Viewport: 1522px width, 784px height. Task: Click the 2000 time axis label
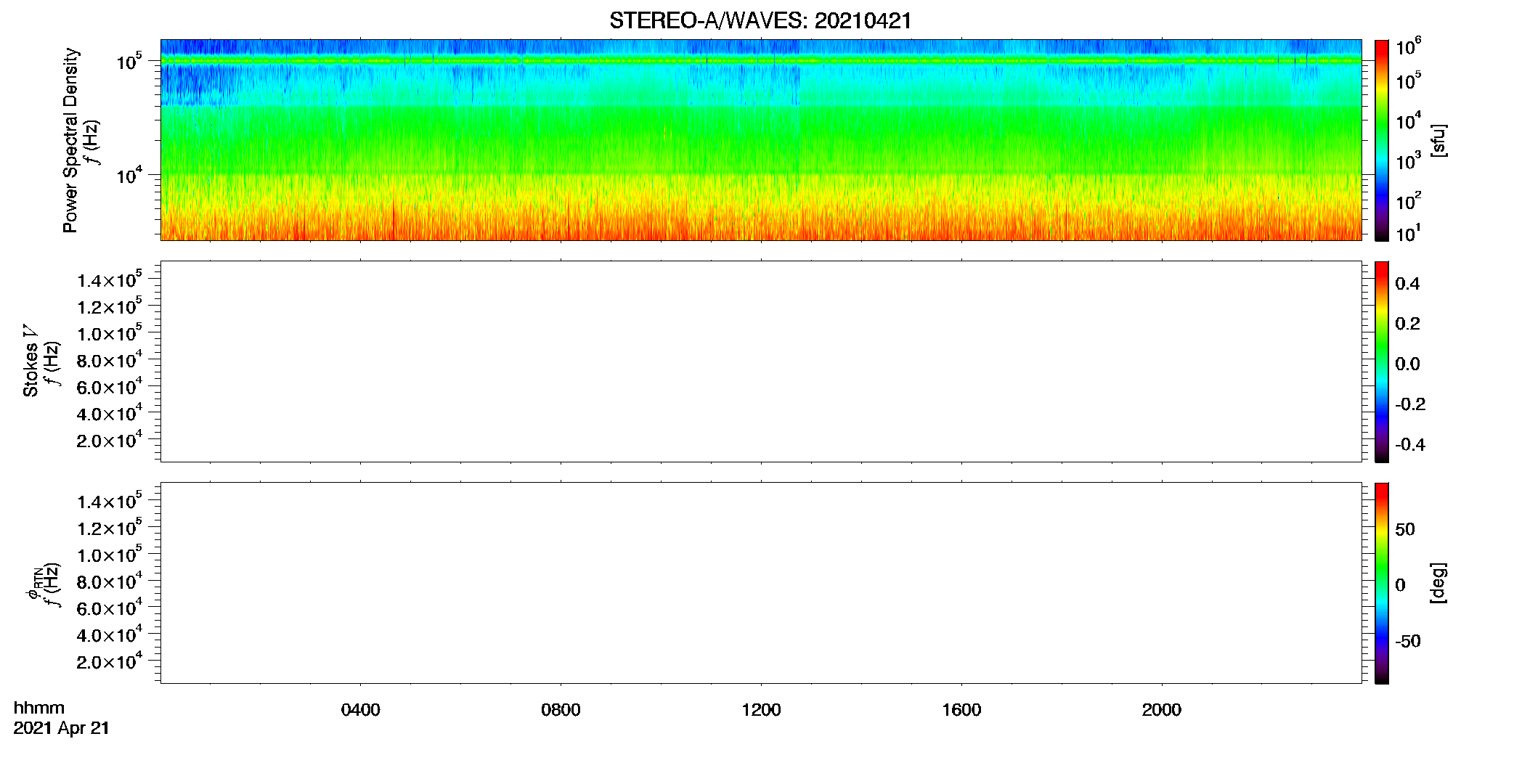(1161, 710)
